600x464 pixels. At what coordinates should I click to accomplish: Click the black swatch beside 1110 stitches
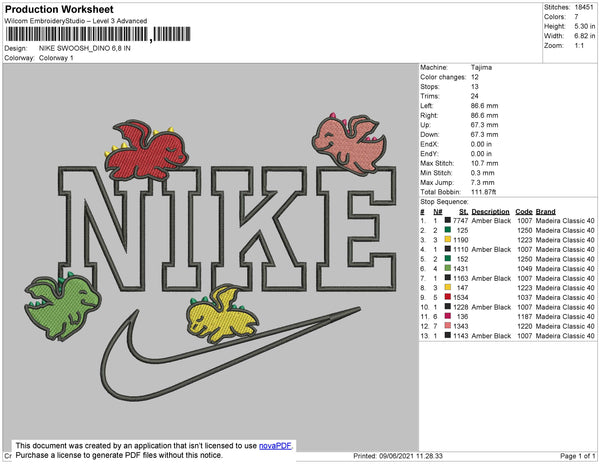pos(447,249)
